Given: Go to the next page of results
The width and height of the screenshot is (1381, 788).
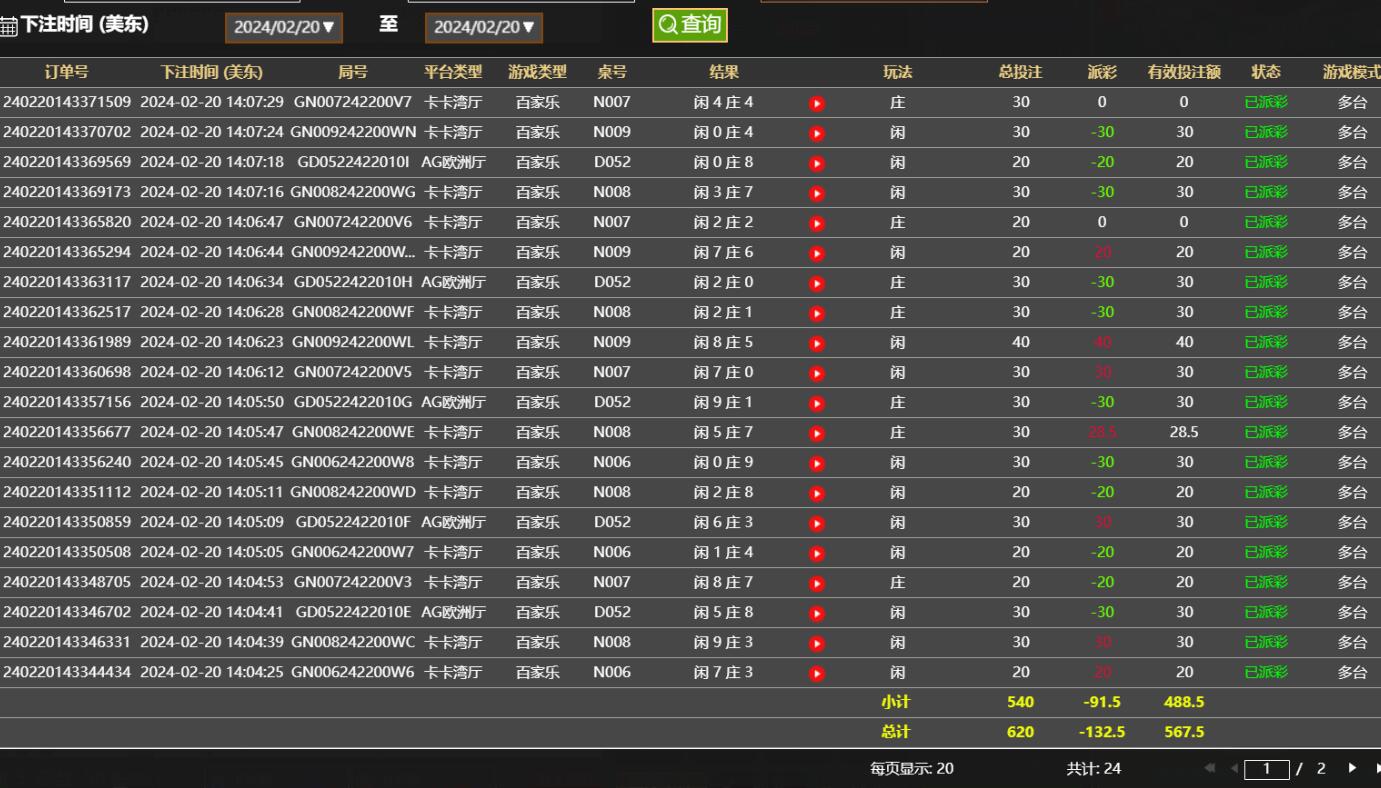Looking at the screenshot, I should (1352, 768).
